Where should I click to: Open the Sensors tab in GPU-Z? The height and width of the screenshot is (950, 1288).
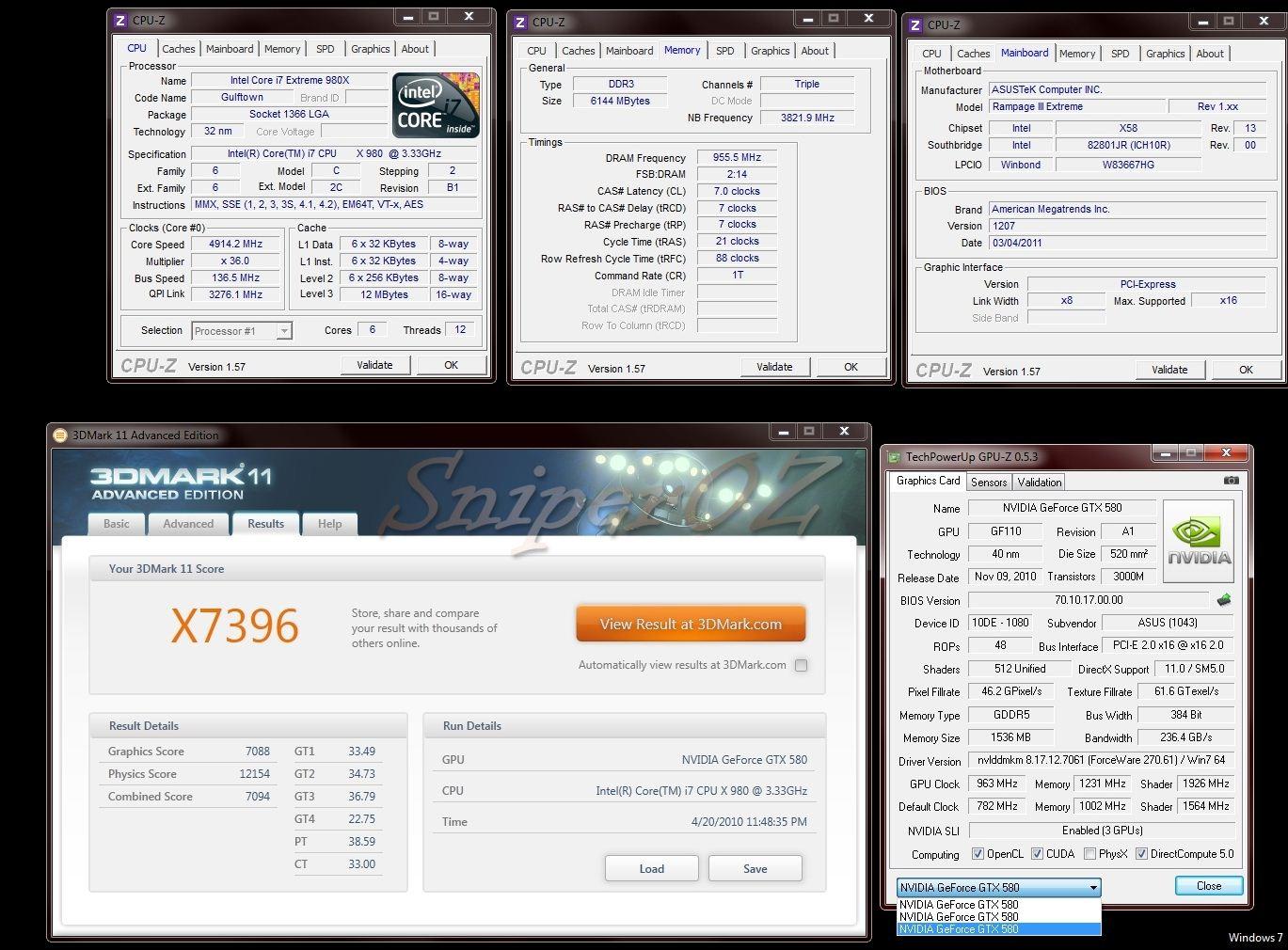[x=989, y=483]
